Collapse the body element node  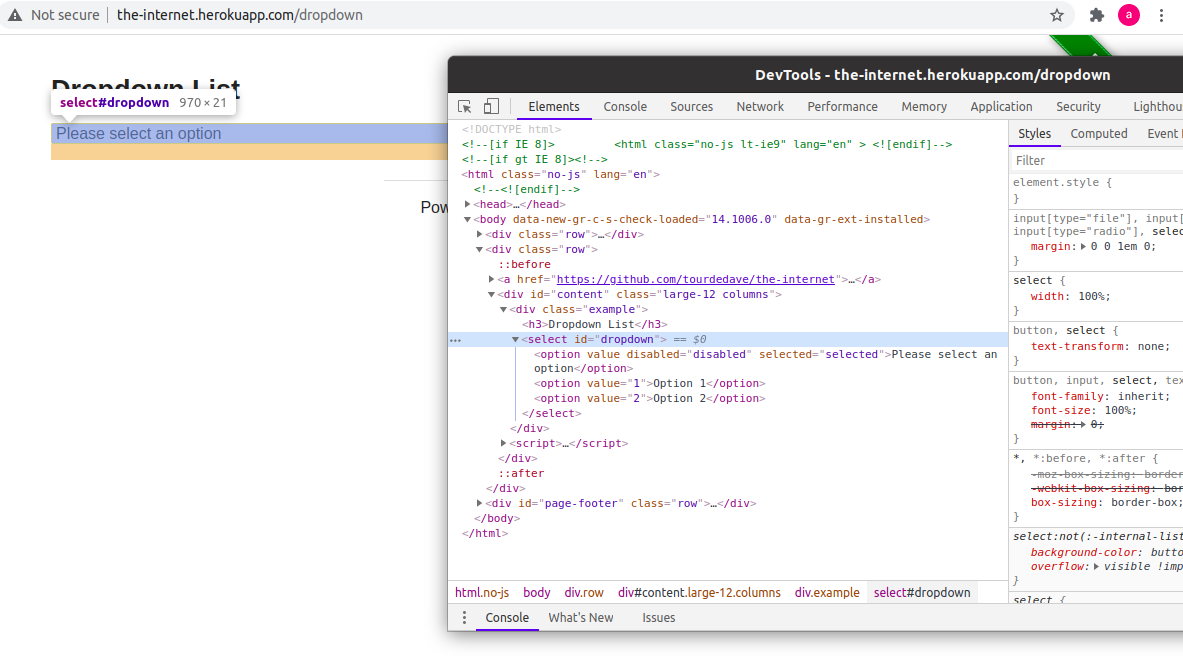point(466,218)
